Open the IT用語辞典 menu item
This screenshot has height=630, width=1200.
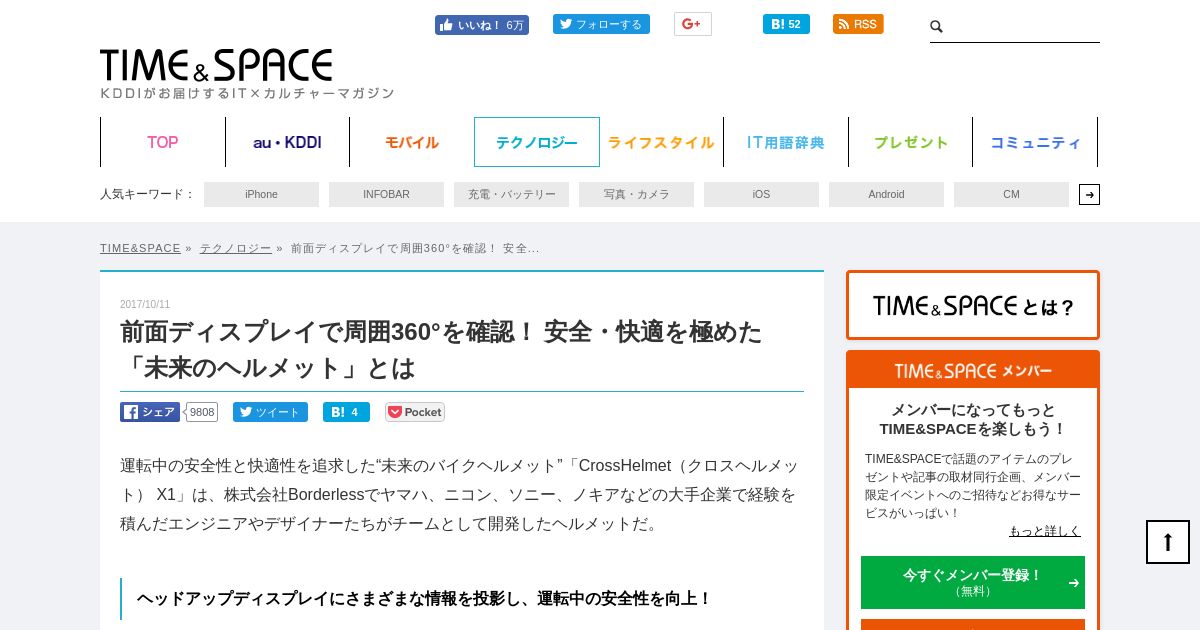click(786, 142)
